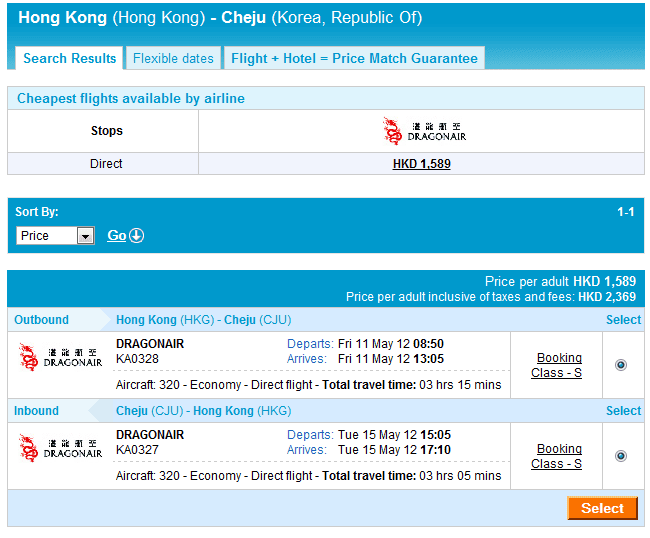Screen dimensions: 650x538
Task: Click the Outbound section label
Action: pyautogui.click(x=41, y=320)
